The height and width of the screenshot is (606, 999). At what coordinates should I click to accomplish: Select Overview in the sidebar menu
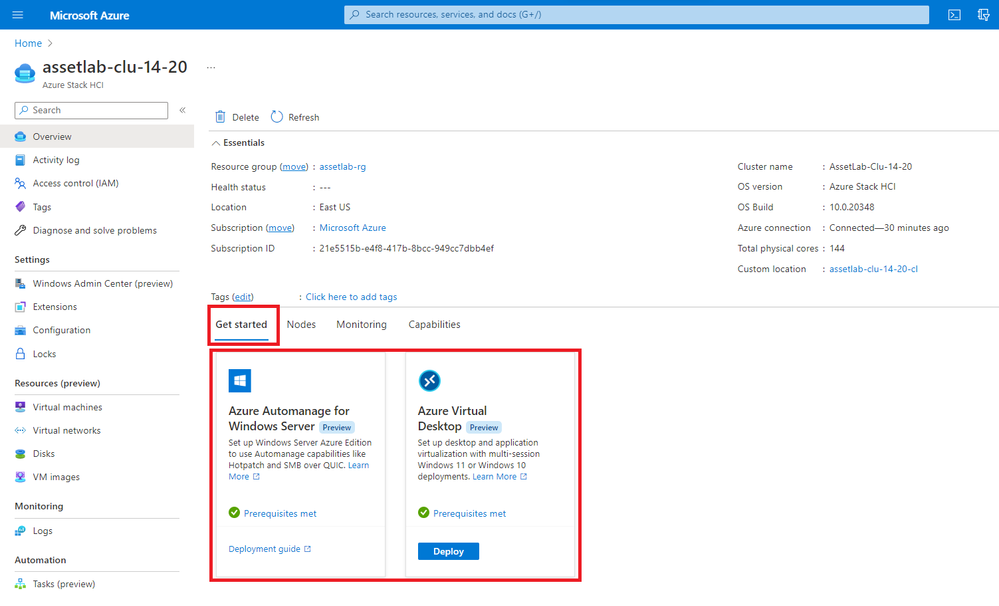(97, 136)
